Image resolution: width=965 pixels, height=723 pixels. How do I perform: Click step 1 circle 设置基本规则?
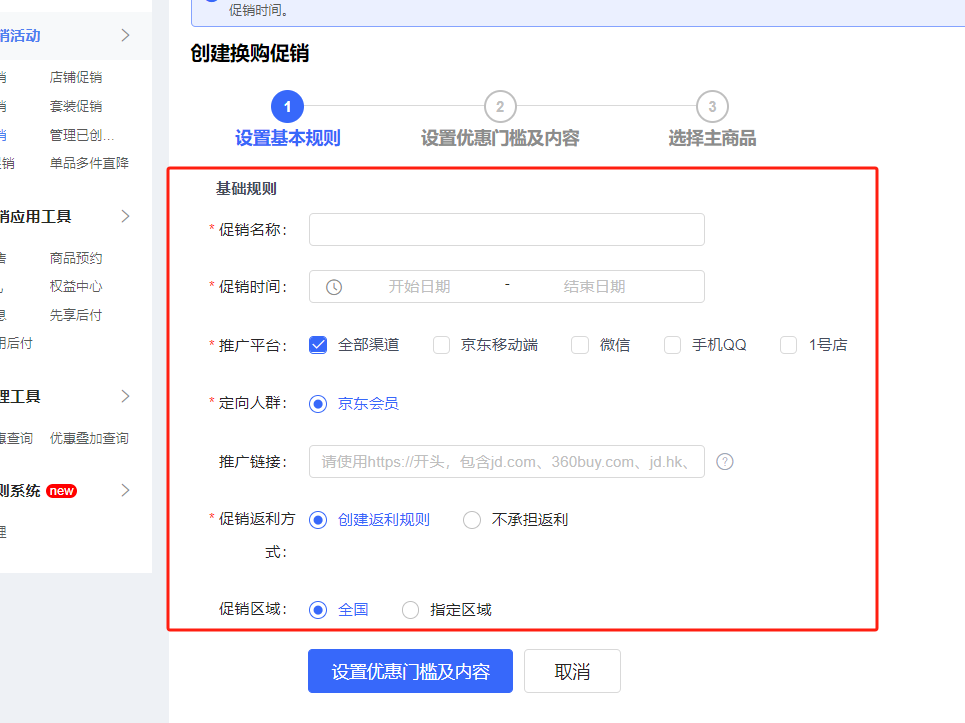tap(287, 106)
